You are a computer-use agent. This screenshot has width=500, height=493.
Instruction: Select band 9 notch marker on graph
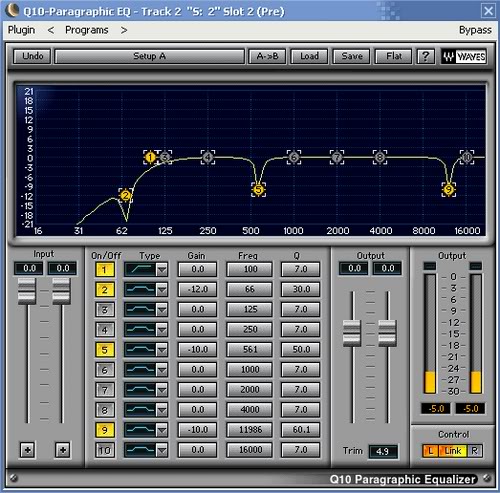click(449, 190)
